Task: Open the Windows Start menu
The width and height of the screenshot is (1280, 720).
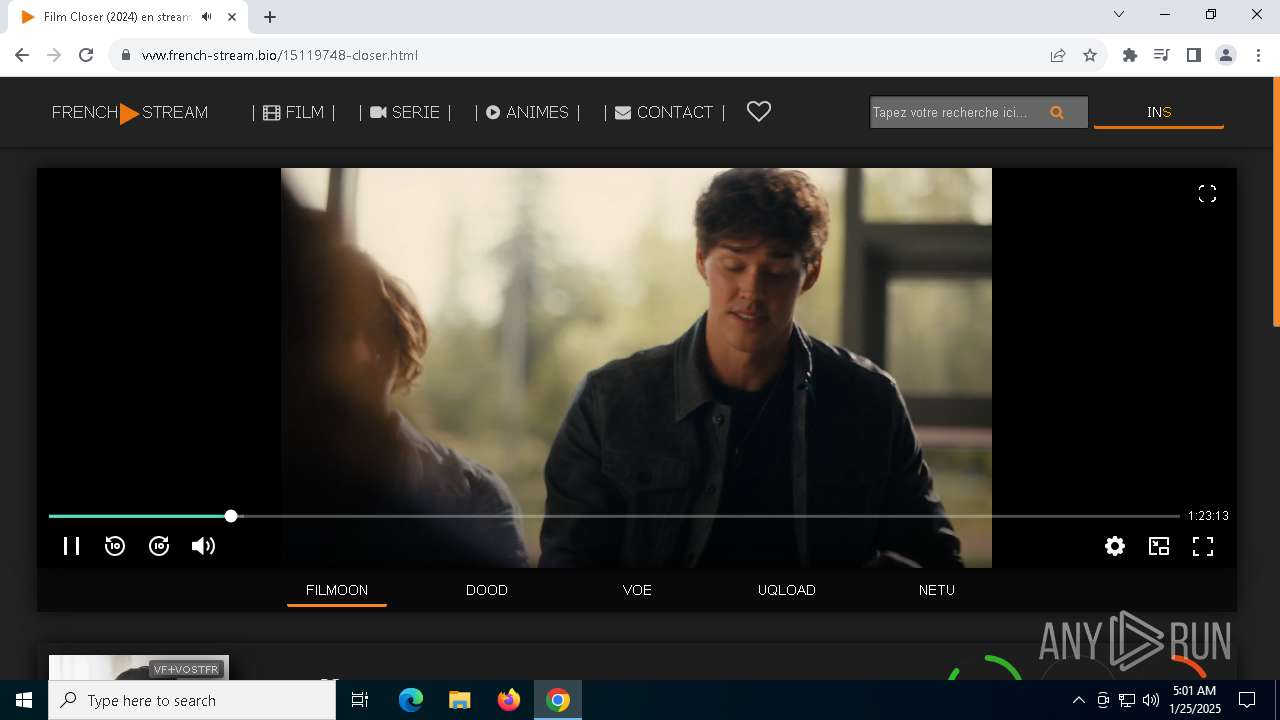Action: 24,700
